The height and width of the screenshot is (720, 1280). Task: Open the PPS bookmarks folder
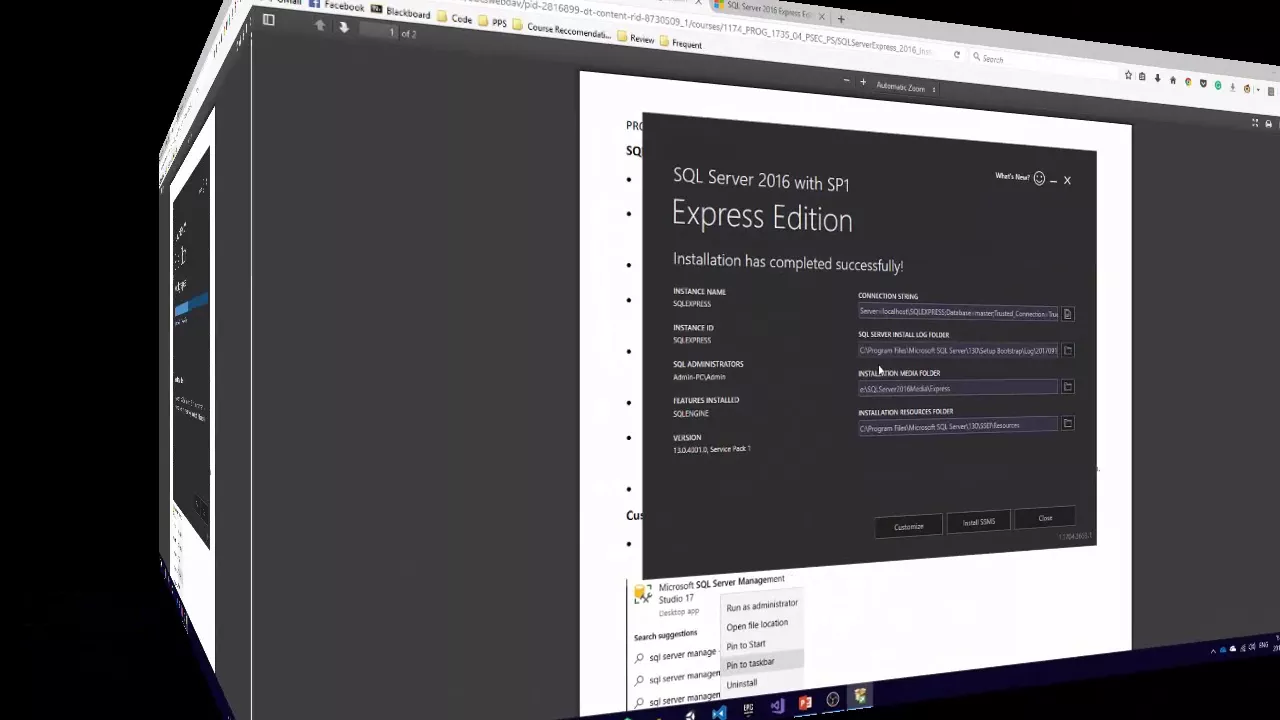(494, 21)
